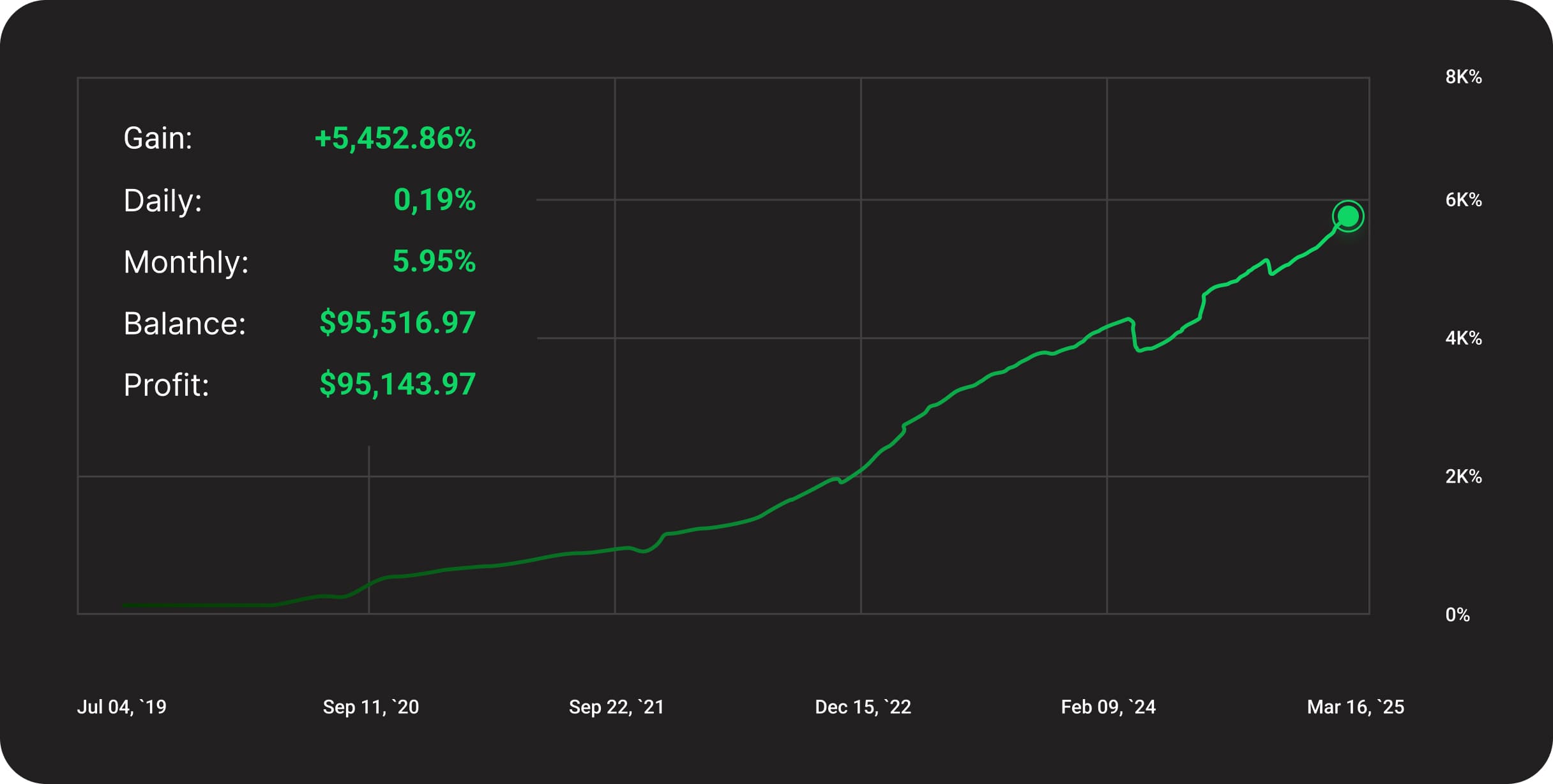Click the Profit amount $95,143.97
This screenshot has width=1553, height=784.
(397, 384)
